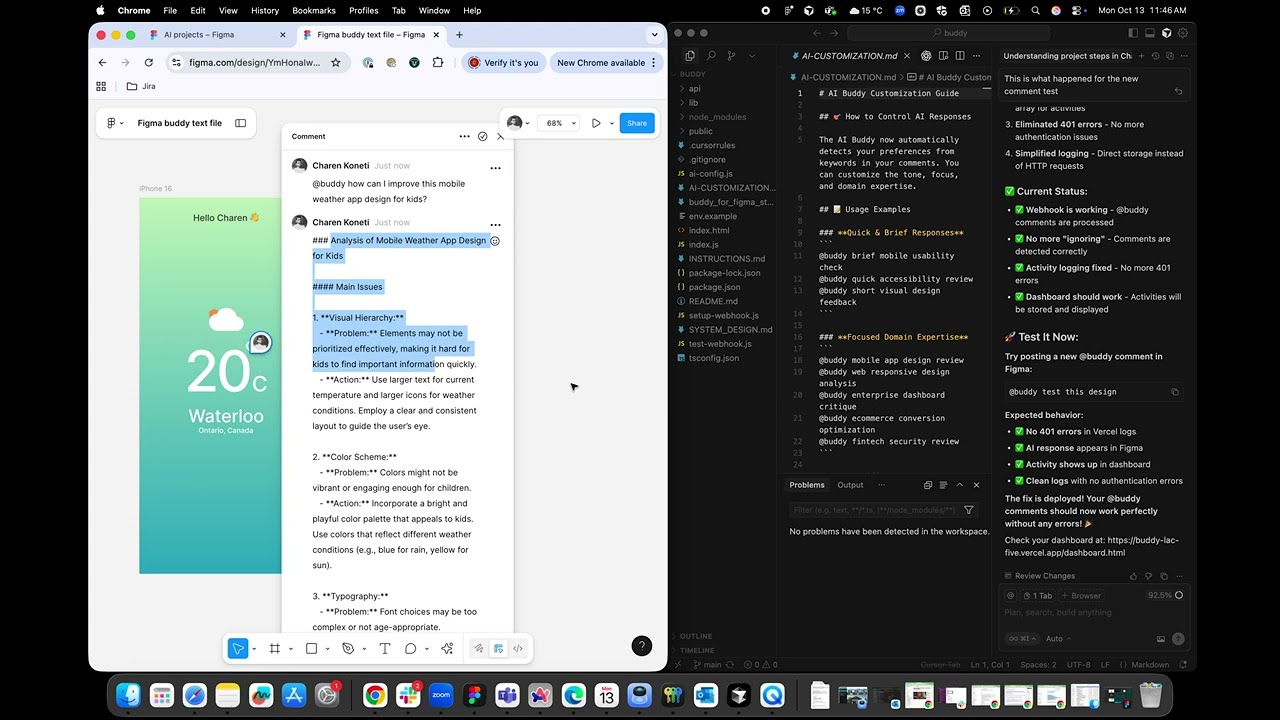1280x720 pixels.
Task: Open Cursor search icon in sidebar
Action: pyautogui.click(x=711, y=56)
